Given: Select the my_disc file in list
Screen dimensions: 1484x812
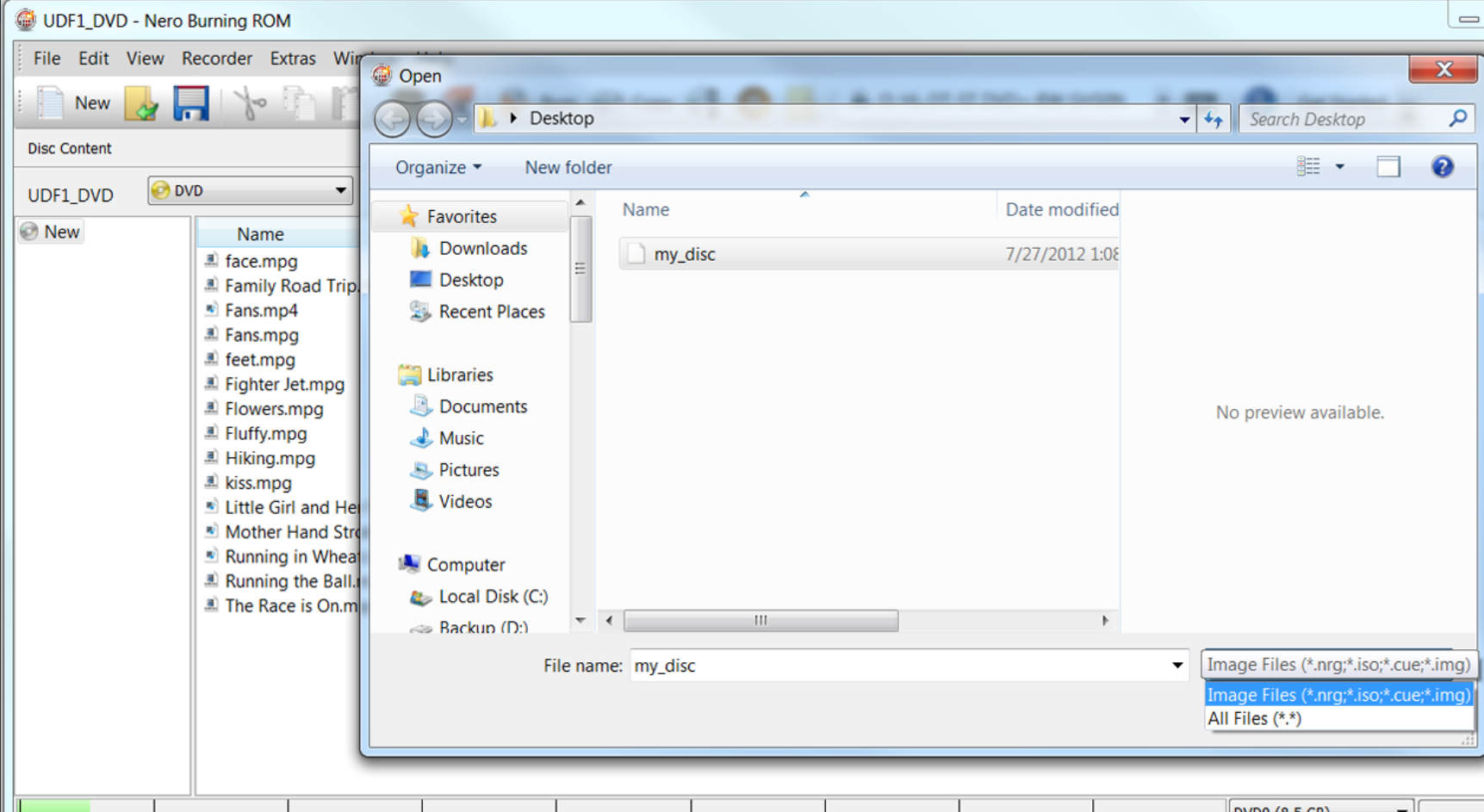Looking at the screenshot, I should click(x=684, y=254).
